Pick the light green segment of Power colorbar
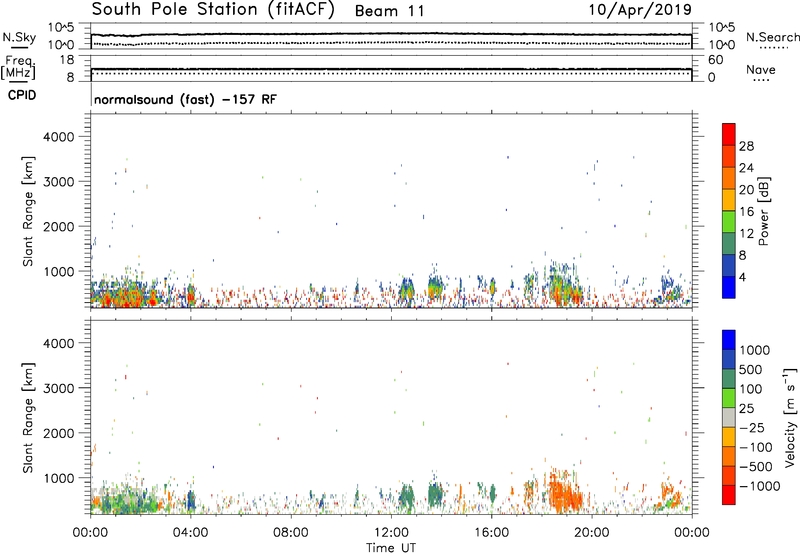 click(729, 222)
